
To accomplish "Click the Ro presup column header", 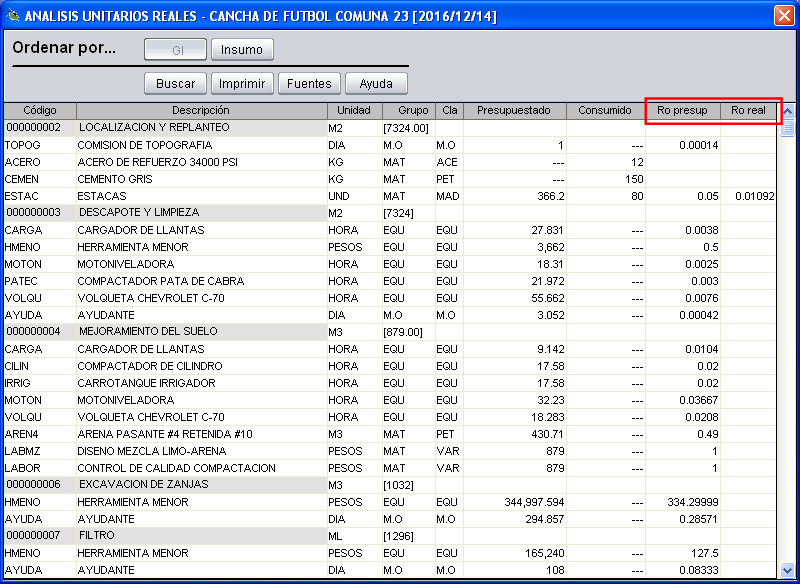I will click(682, 110).
